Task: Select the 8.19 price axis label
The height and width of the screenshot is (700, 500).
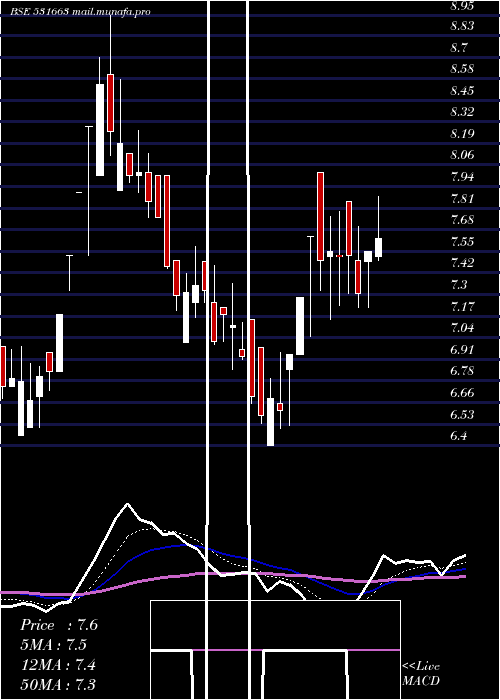Action: (462, 133)
